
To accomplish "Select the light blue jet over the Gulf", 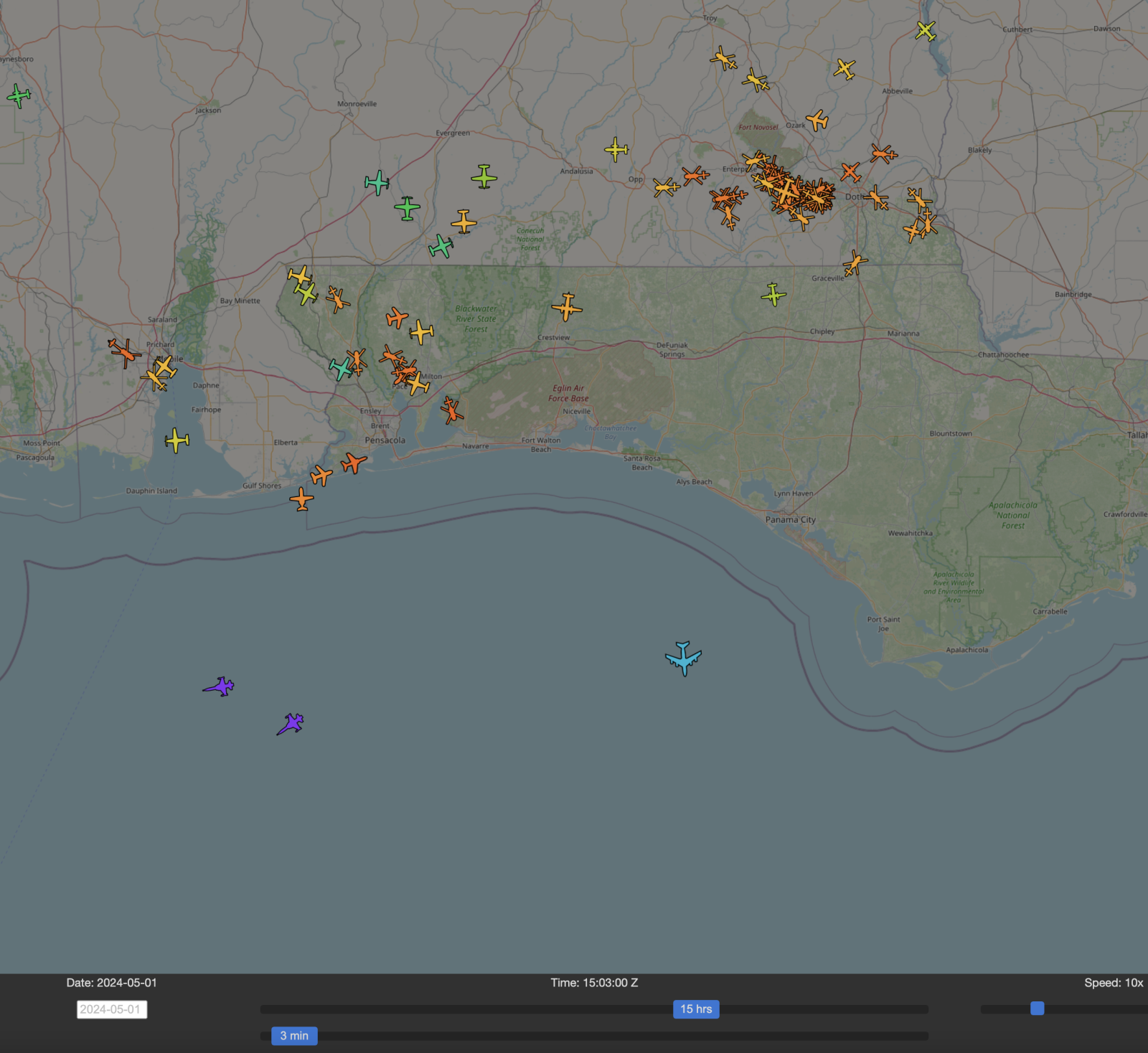I will [683, 658].
